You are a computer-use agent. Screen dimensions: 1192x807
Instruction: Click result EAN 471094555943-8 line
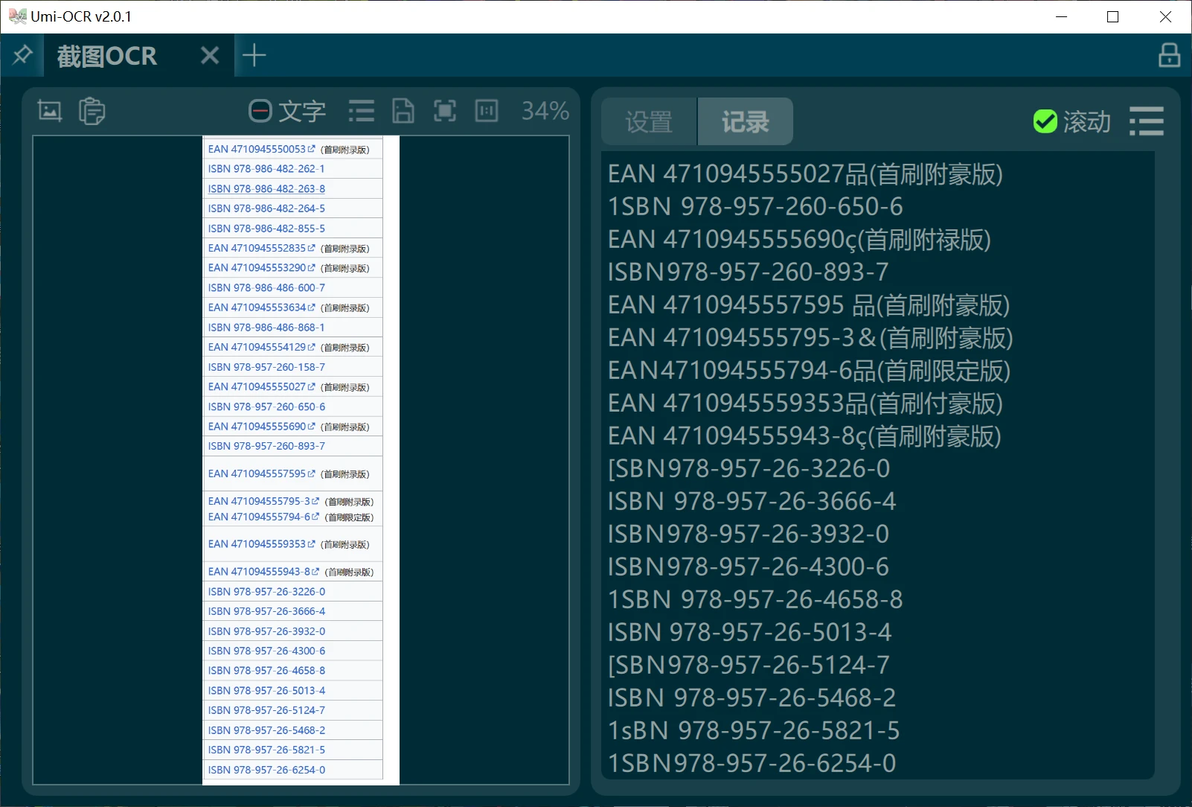[804, 435]
